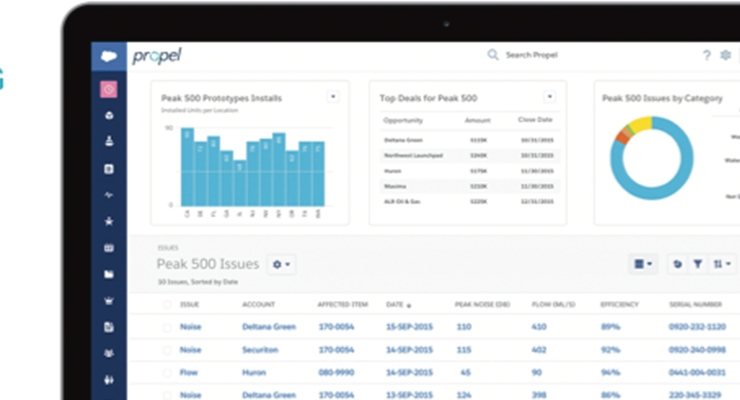Image resolution: width=740 pixels, height=400 pixels.
Task: Open the Huron account link in issues table
Action: (254, 372)
